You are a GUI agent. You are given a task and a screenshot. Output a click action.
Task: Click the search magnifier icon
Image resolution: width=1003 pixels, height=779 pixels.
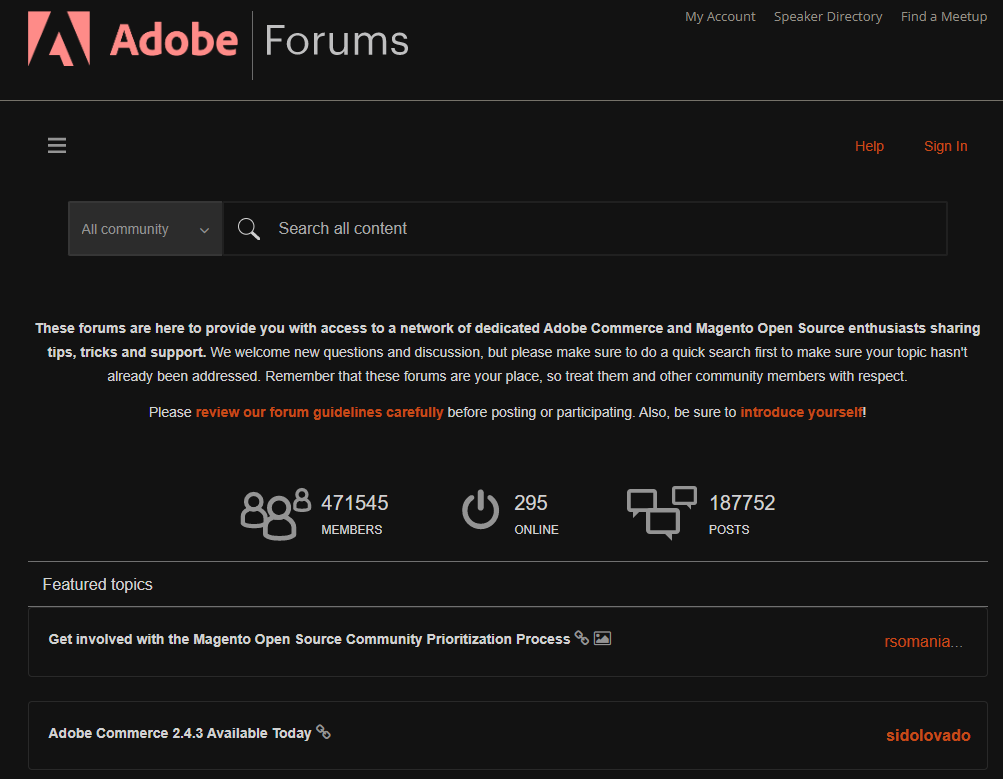(248, 228)
